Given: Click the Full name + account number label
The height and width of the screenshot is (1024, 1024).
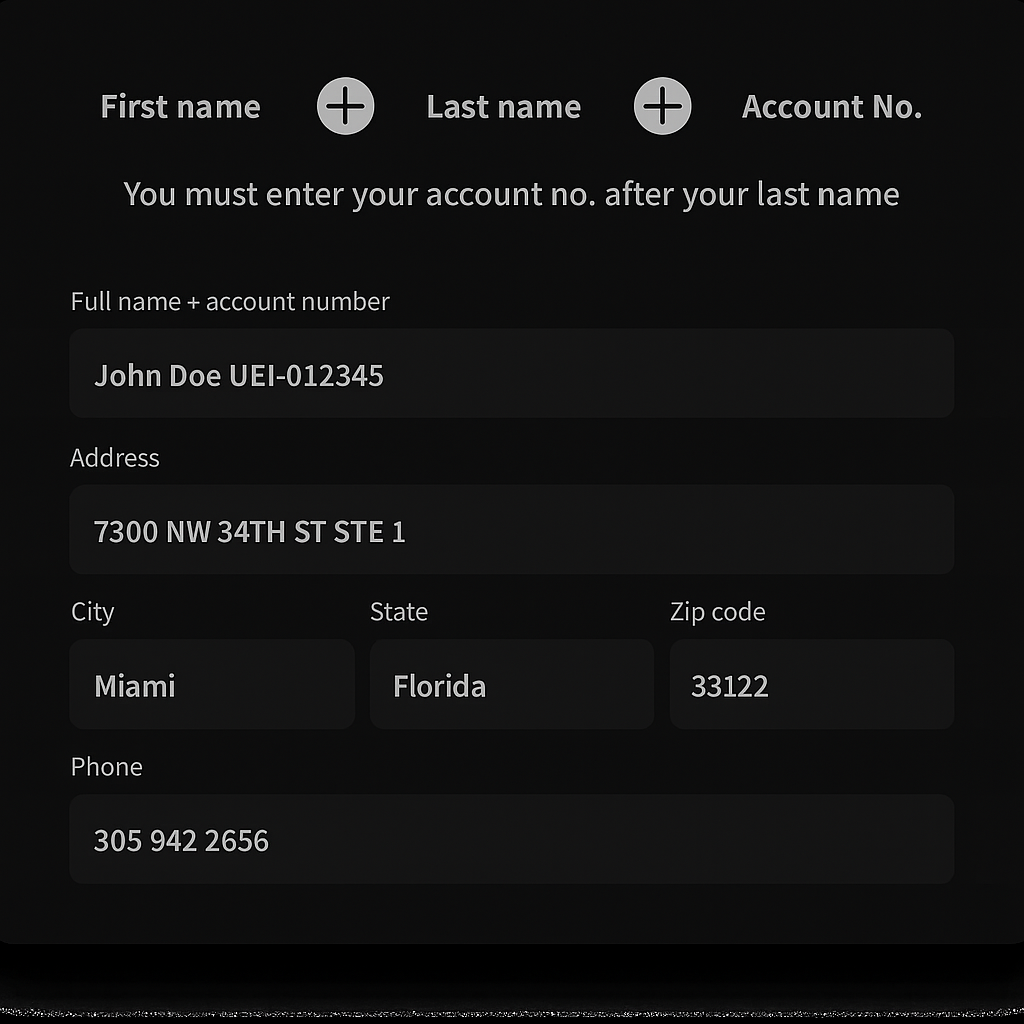Looking at the screenshot, I should coord(230,301).
